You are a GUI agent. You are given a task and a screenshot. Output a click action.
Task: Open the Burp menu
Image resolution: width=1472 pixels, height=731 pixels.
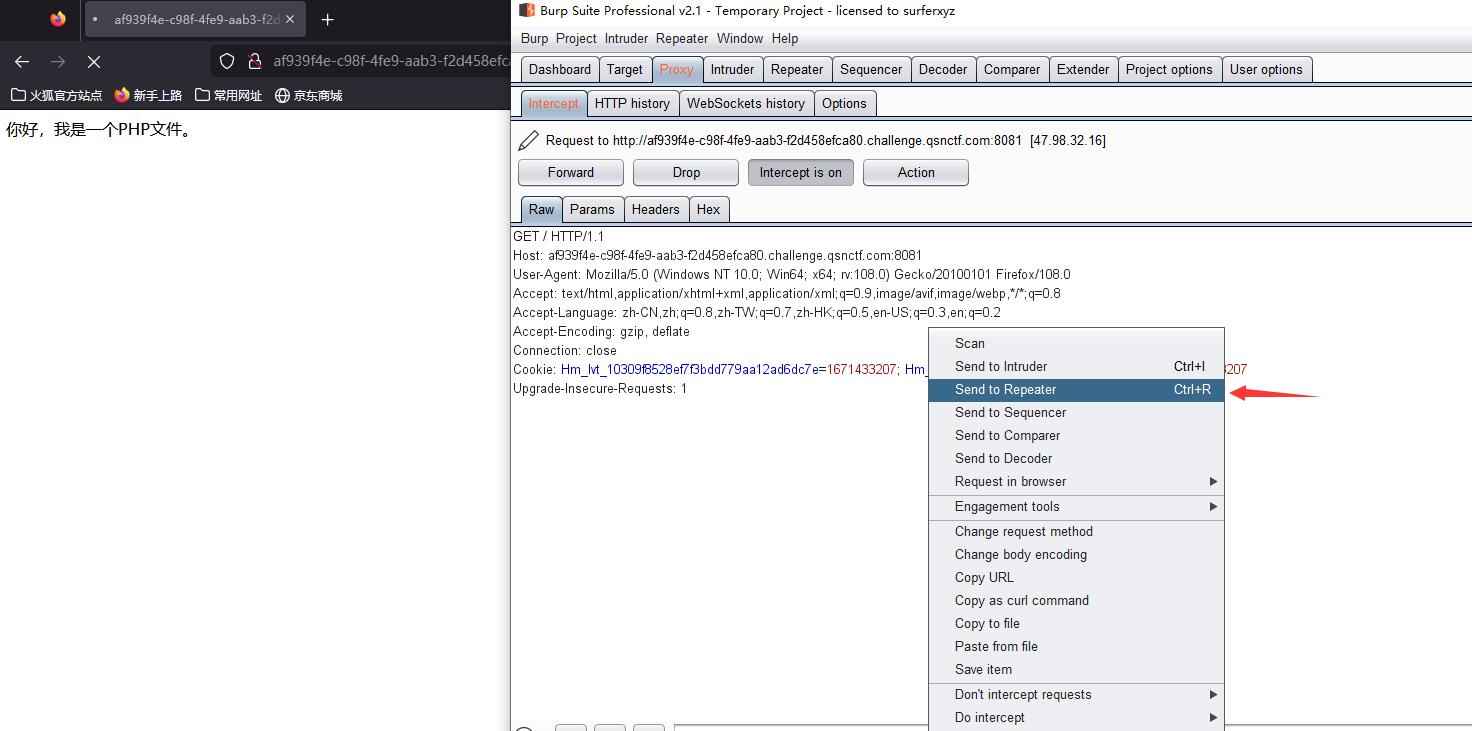pyautogui.click(x=535, y=38)
